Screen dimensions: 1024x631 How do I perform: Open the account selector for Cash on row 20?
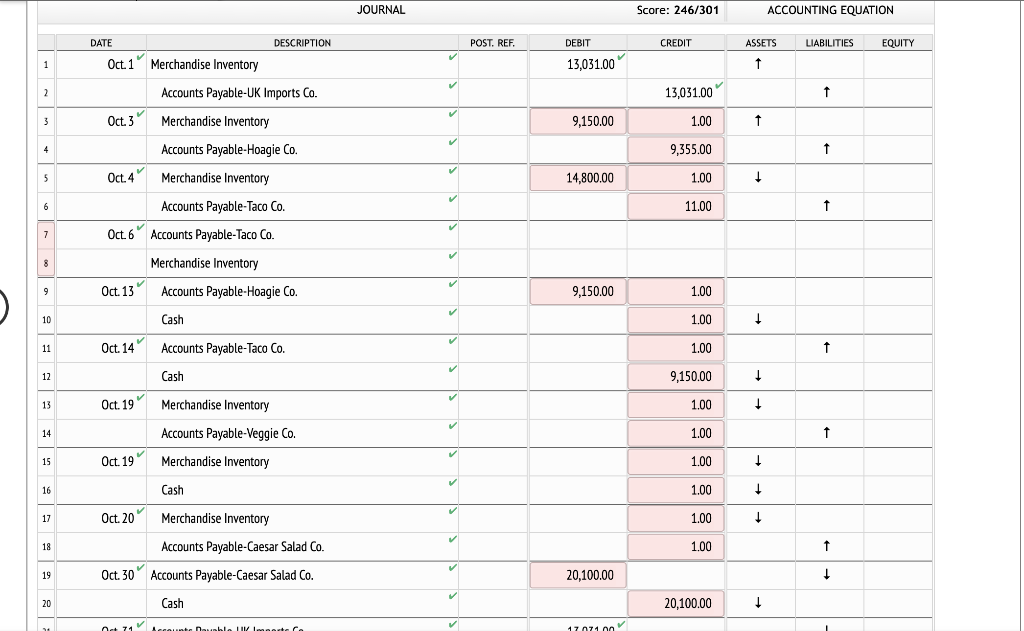point(300,603)
